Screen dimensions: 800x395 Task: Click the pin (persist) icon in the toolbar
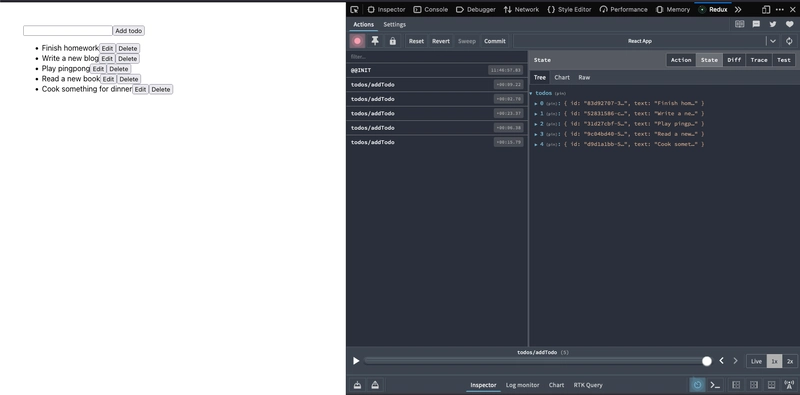(375, 41)
